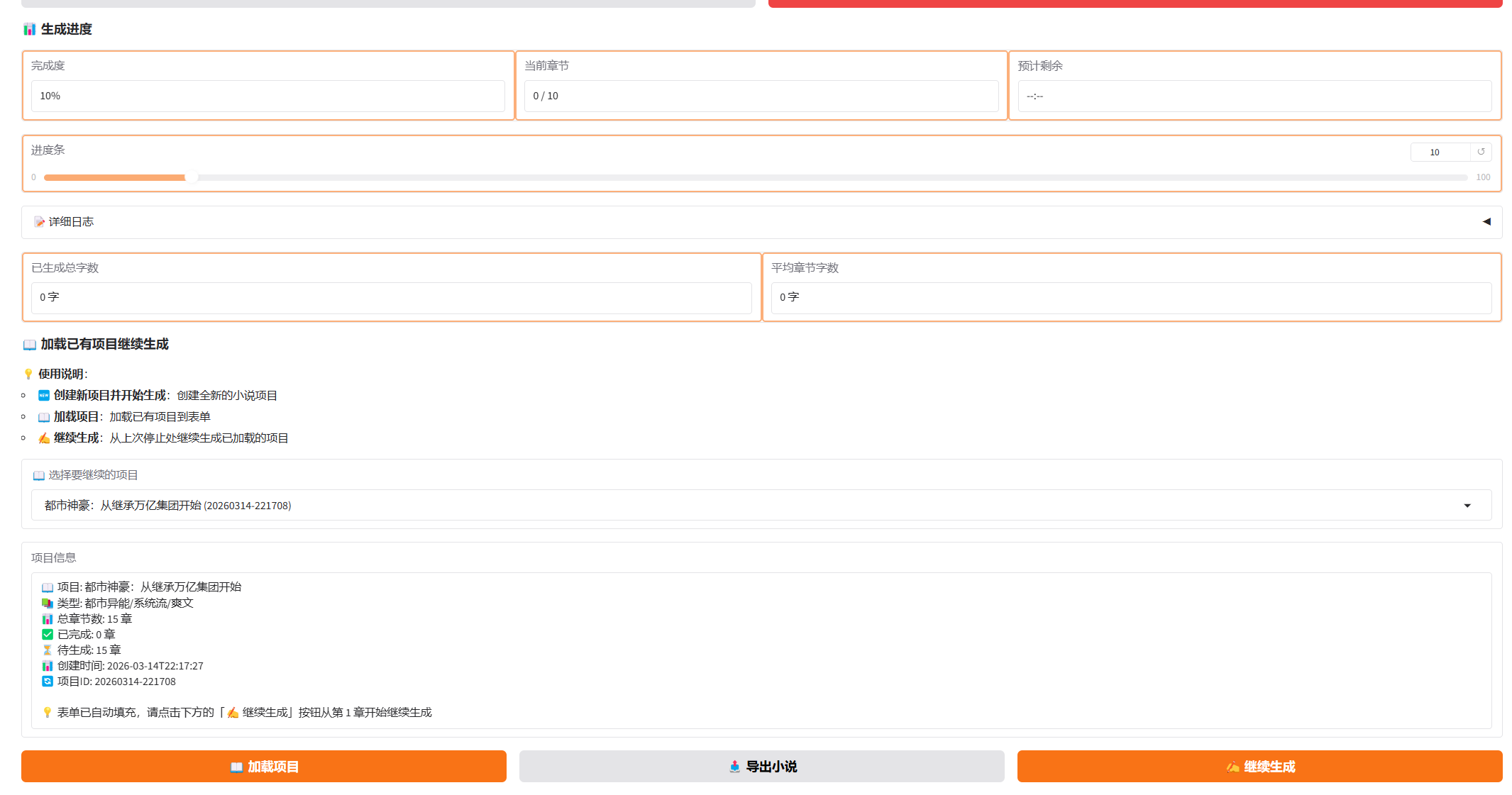Viewport: 1512px width, 795px height.
Task: Click the reset icon beside progress value
Action: click(1481, 152)
